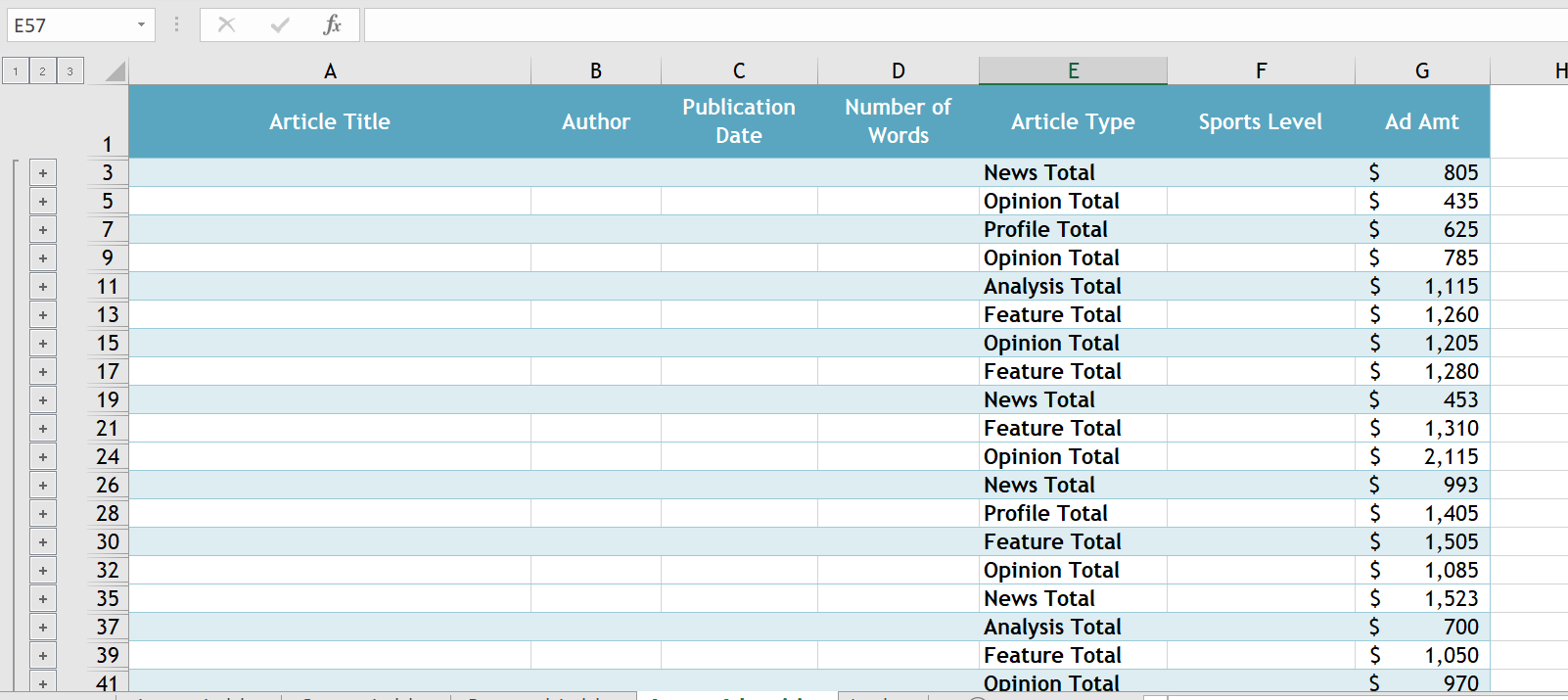Expand the group at row 30
This screenshot has height=700, width=1568.
click(43, 542)
